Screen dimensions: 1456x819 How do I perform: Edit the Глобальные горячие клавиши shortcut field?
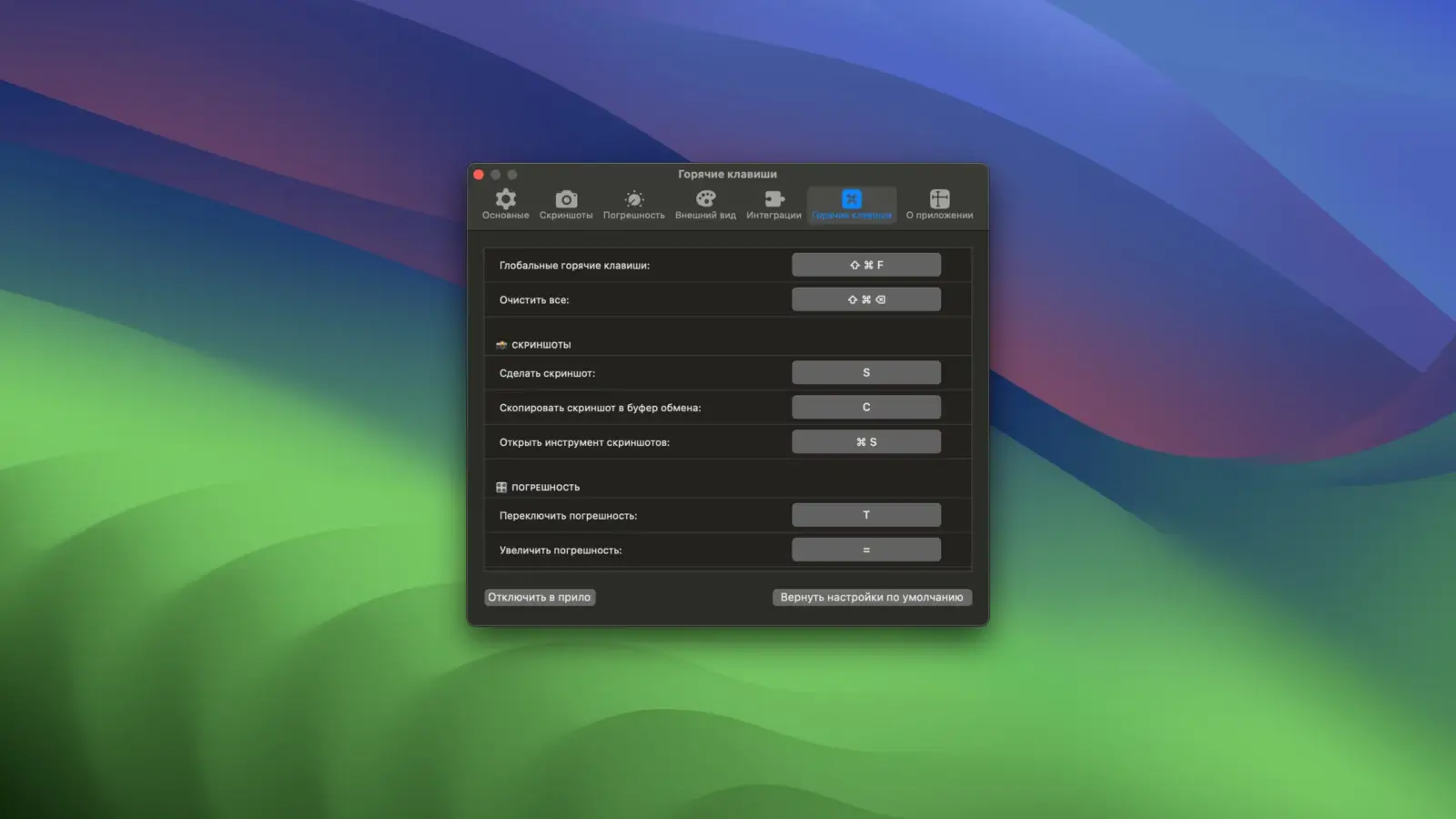point(865,265)
